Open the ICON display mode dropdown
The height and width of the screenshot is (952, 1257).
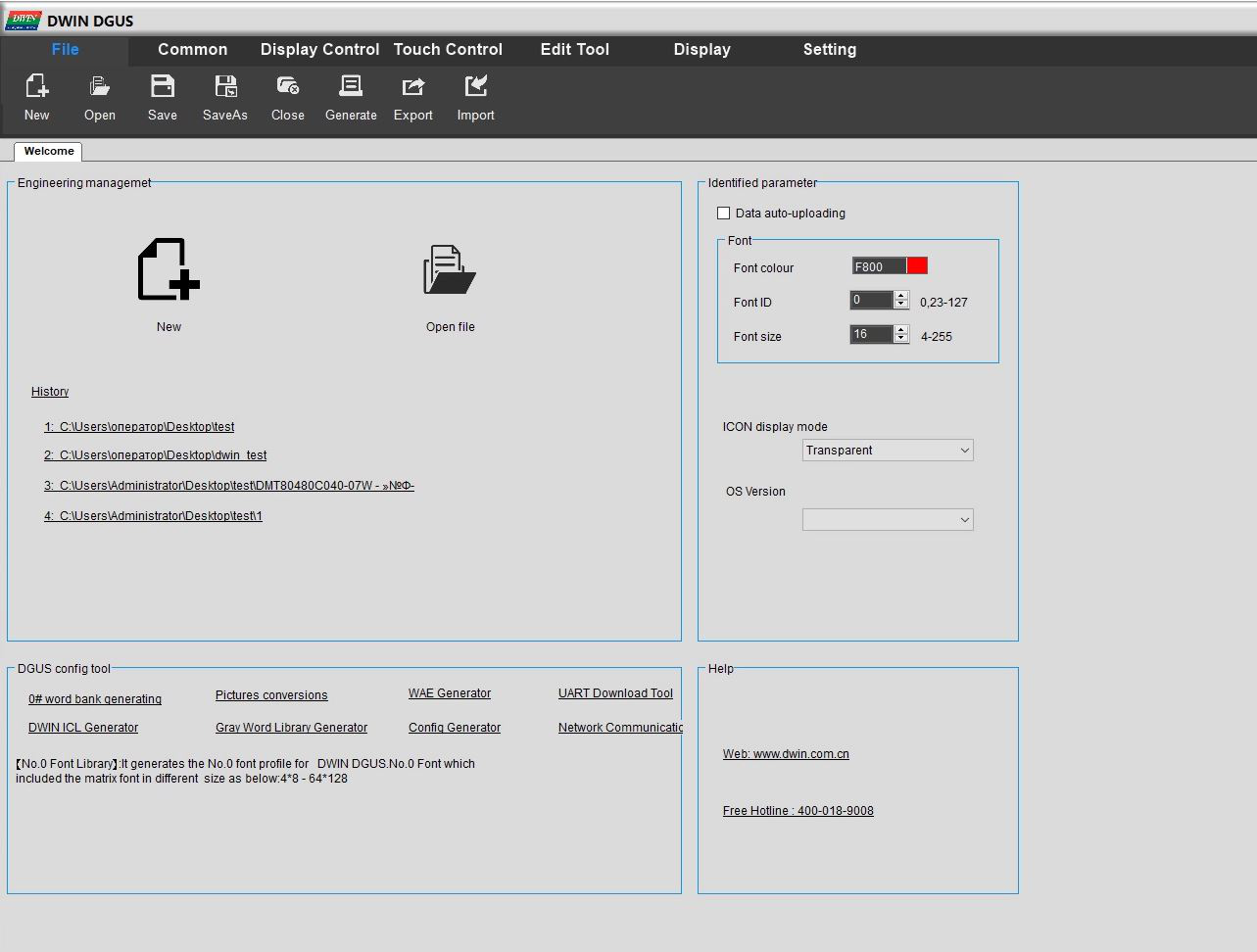(x=888, y=451)
